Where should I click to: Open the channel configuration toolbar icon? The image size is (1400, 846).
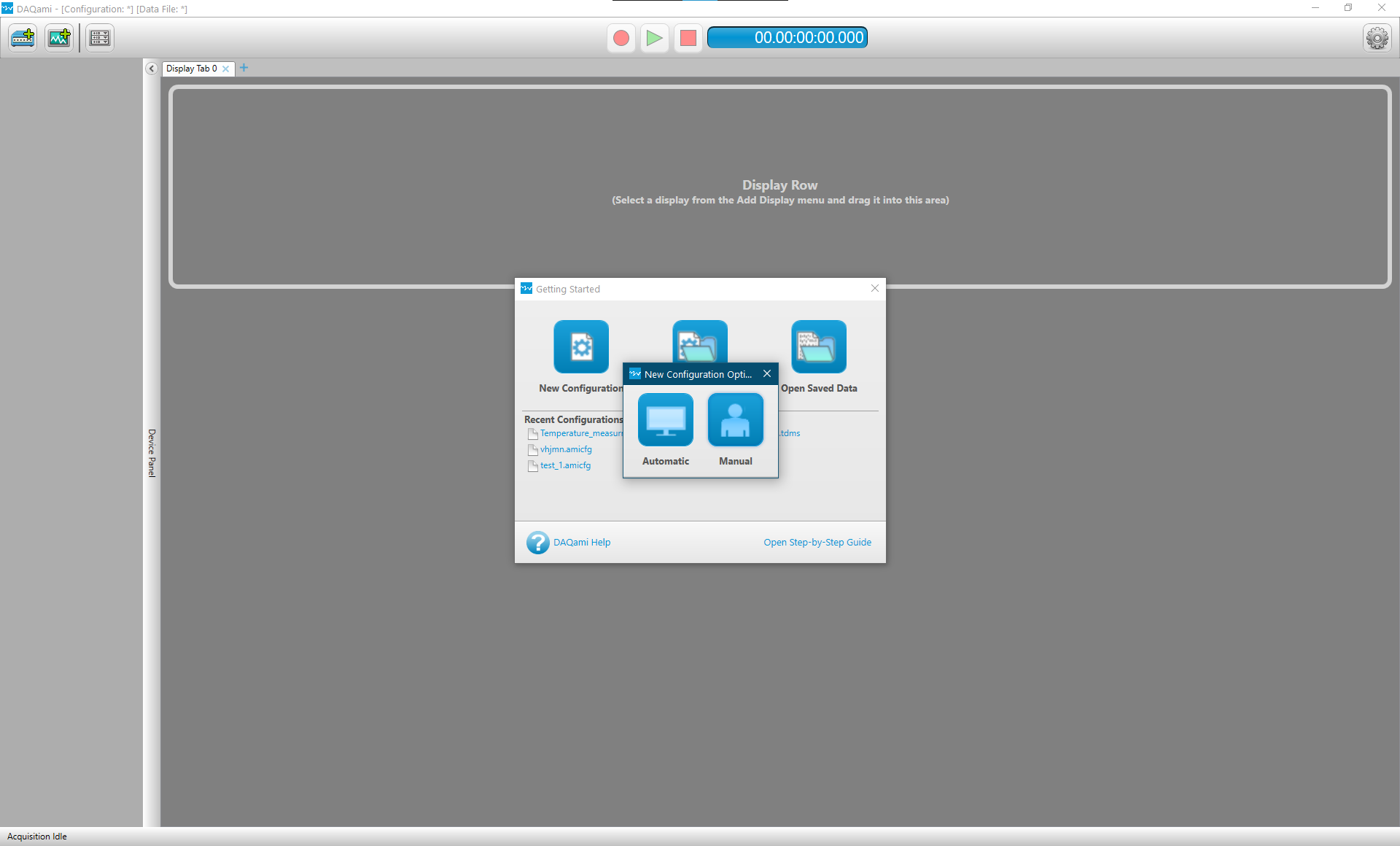pos(100,38)
